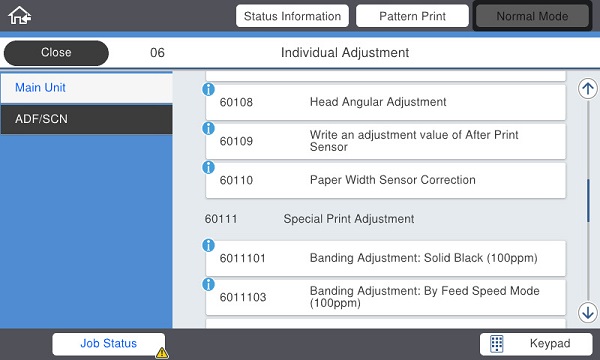Open info icon for 6011101 Solid Black banding
Viewport: 600px width, 360px height.
click(x=208, y=245)
